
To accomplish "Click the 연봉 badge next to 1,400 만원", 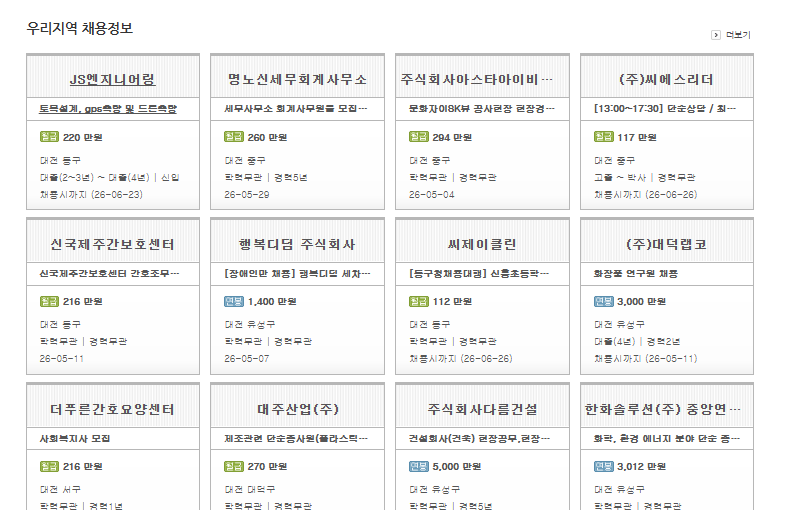I will [x=234, y=301].
